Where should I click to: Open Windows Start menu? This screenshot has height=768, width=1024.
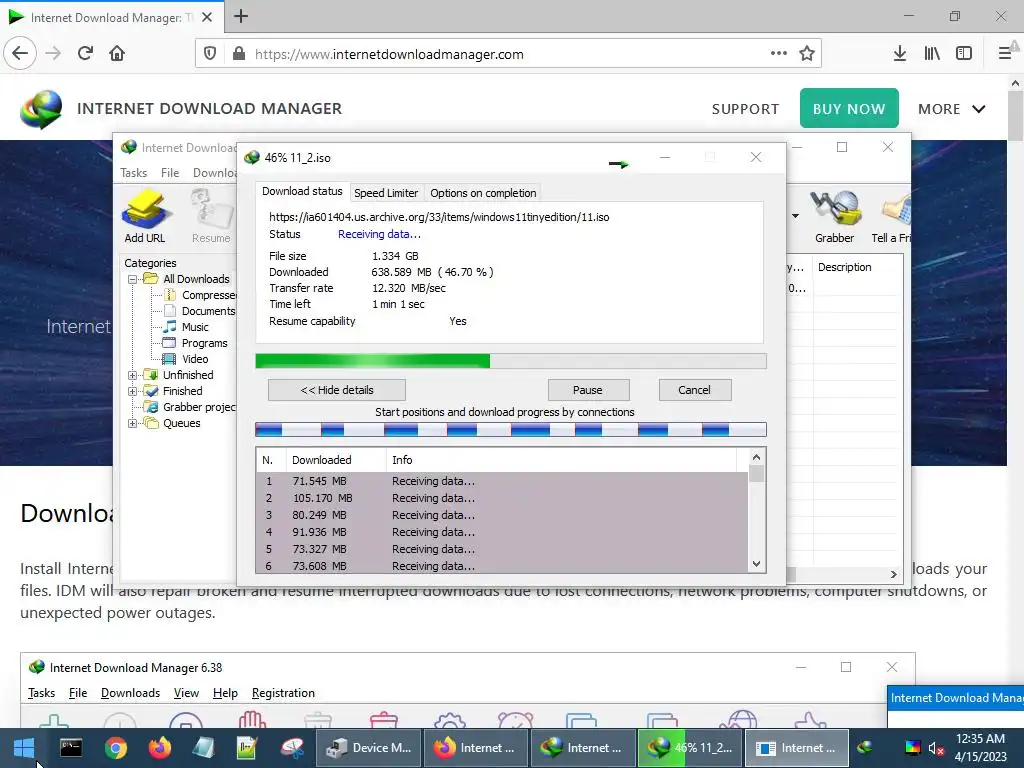tap(24, 748)
